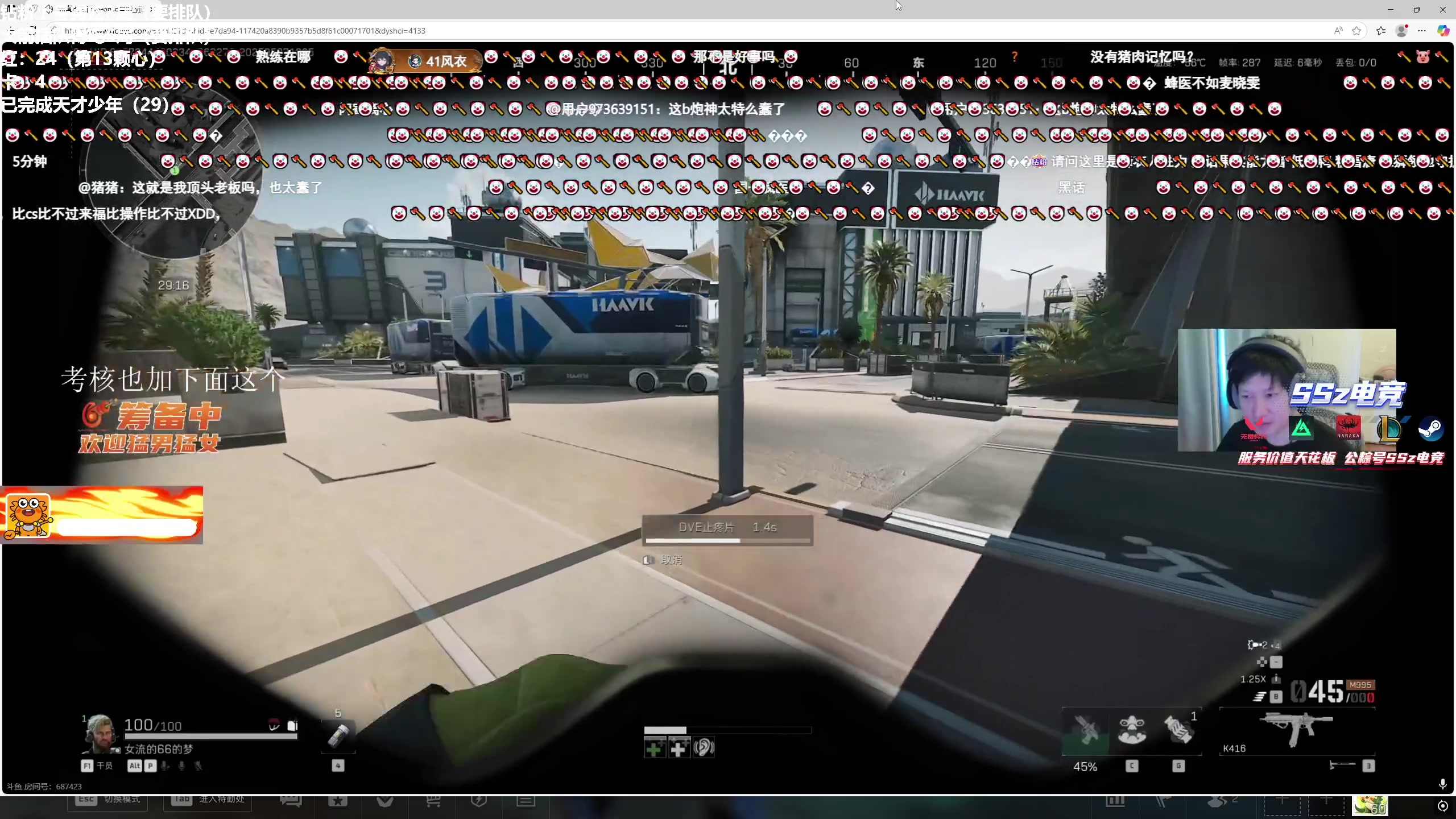Click the green medkit status icon
The width and height of the screenshot is (1456, 819).
(x=655, y=748)
